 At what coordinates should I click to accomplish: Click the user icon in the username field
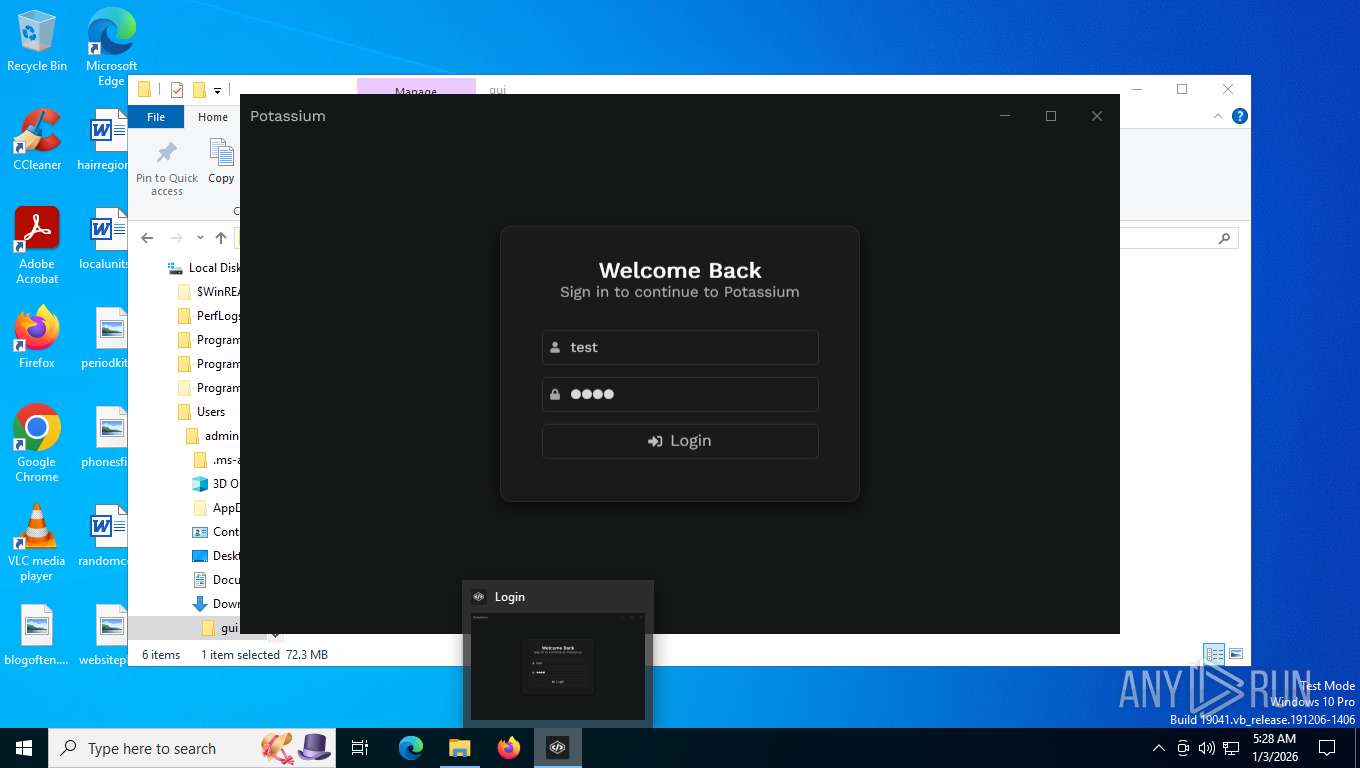point(555,348)
